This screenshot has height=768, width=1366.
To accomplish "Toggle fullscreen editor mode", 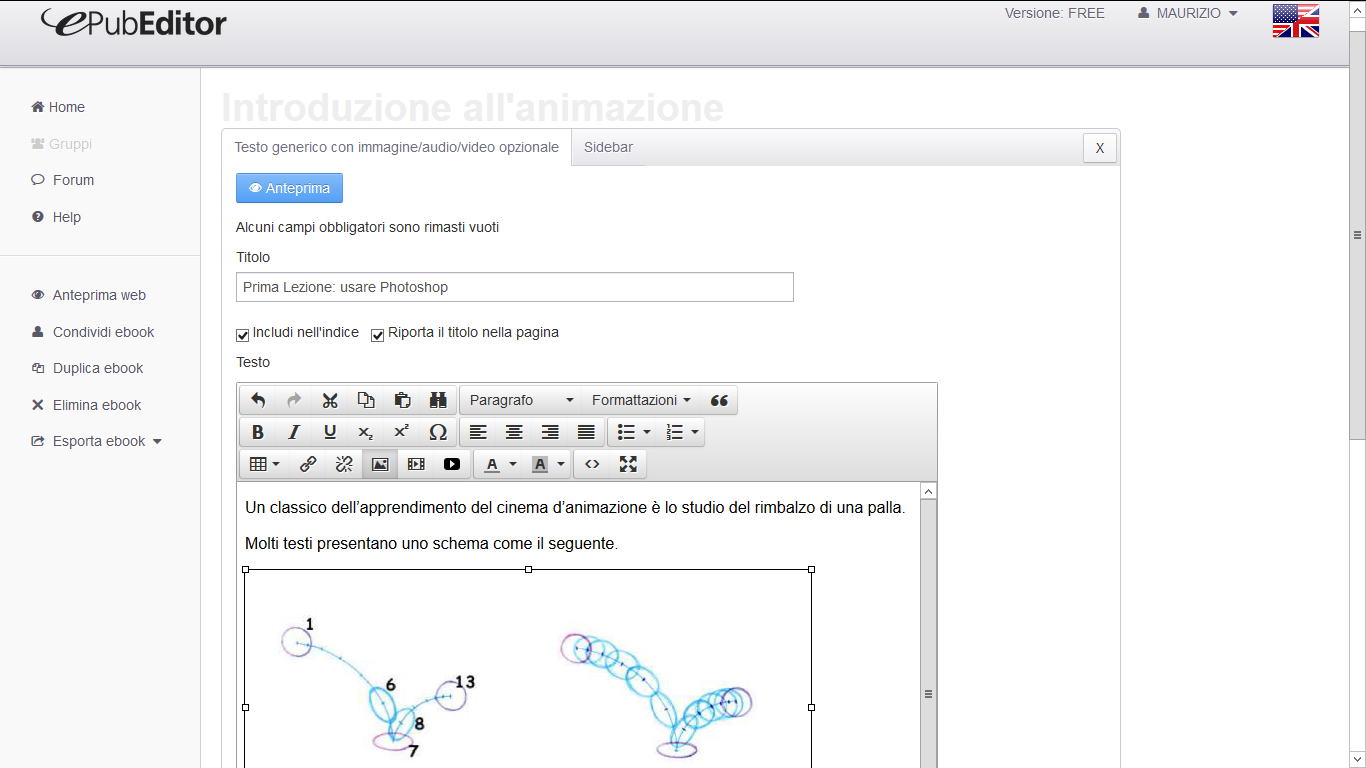I will (x=628, y=464).
